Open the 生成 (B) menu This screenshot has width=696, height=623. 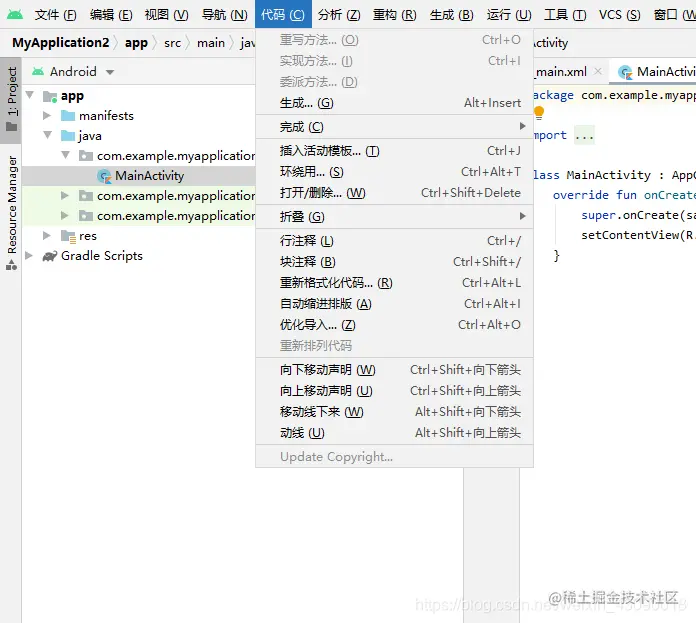(x=451, y=15)
